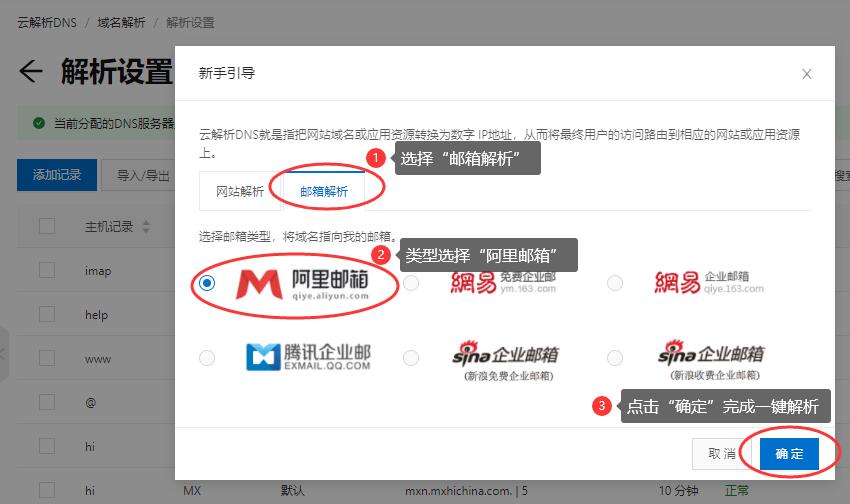Viewport: 850px width, 504px height.
Task: Click the 正常 status text
Action: (x=737, y=491)
